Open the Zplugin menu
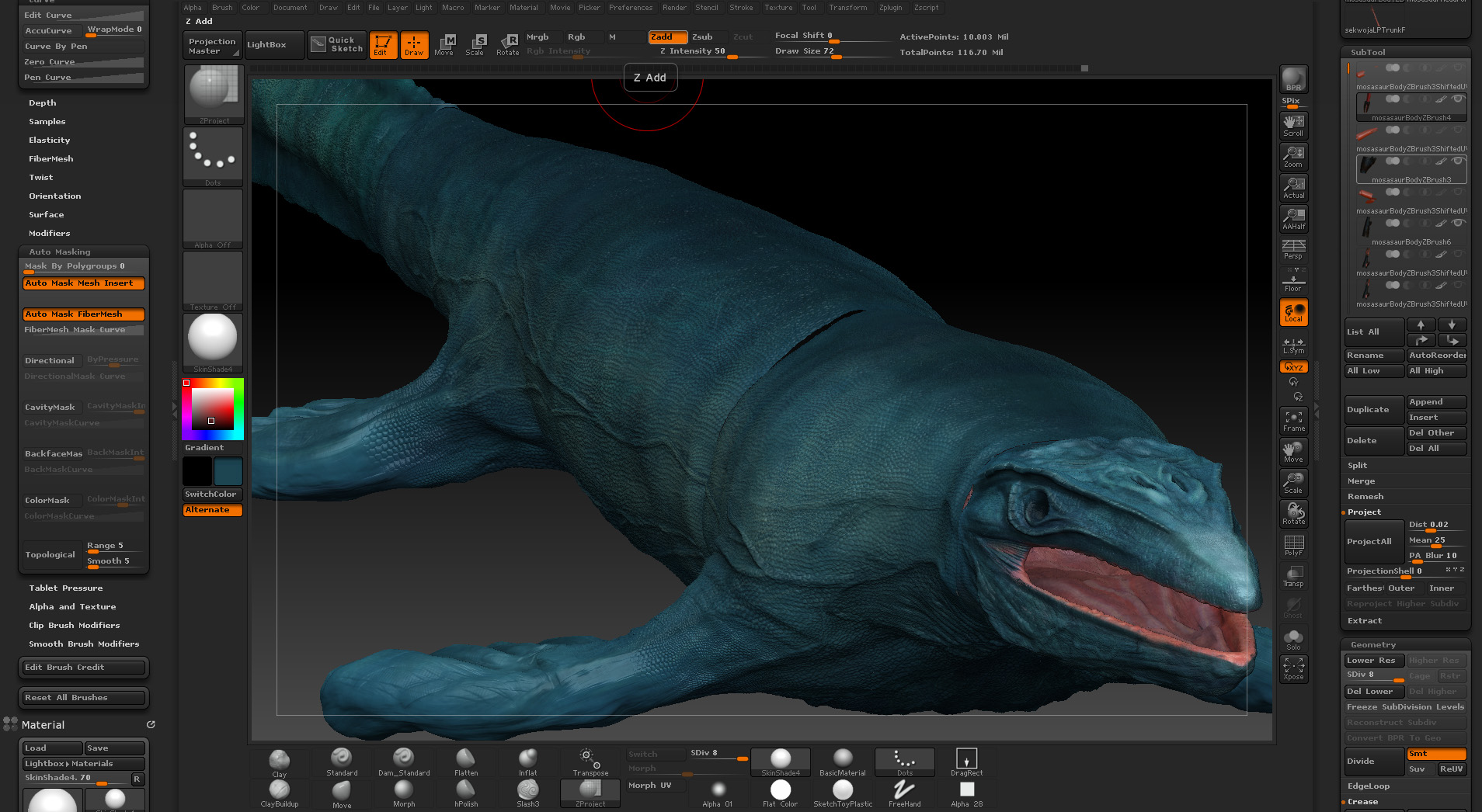Viewport: 1482px width, 812px height. pos(890,7)
